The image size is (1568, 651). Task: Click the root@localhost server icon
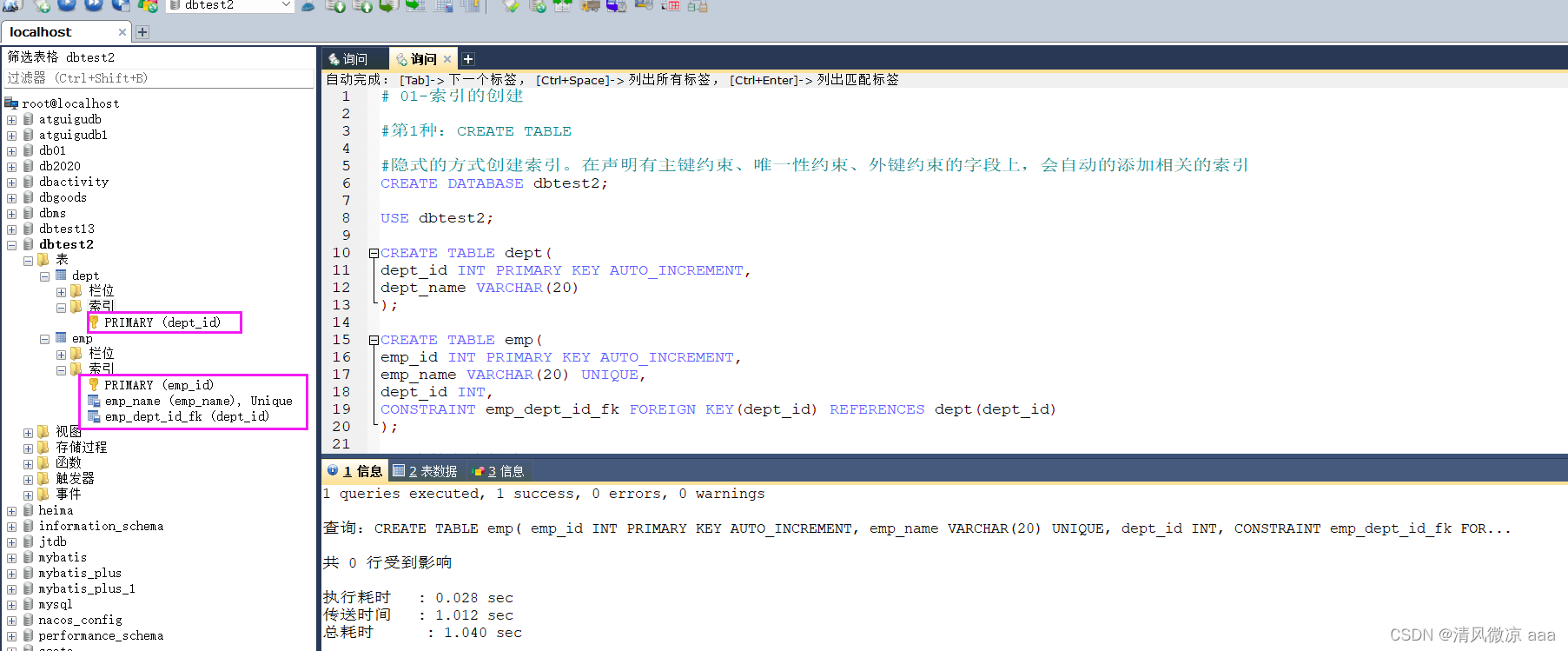(x=11, y=103)
